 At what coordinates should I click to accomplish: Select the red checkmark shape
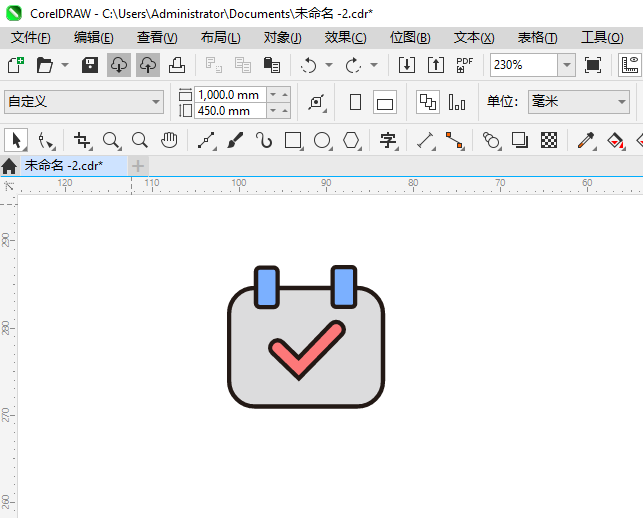coord(307,350)
